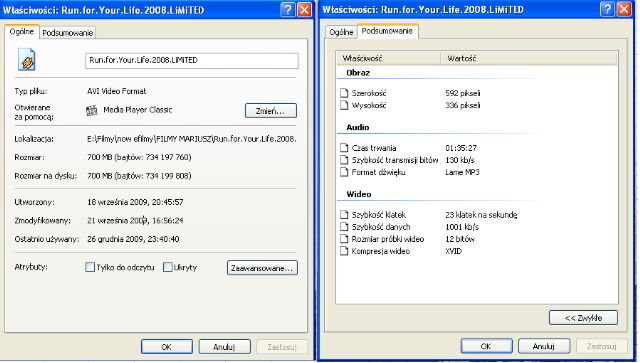Image resolution: width=640 pixels, height=363 pixels.
Task: Open Zaawansowane... attributes dialog
Action: tap(262, 268)
